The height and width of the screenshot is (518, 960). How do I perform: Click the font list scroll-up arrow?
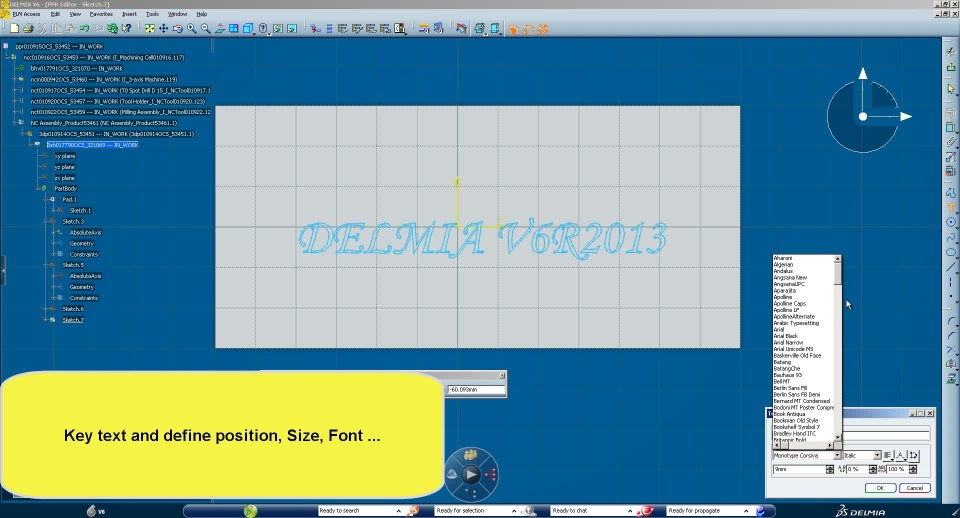[x=838, y=259]
